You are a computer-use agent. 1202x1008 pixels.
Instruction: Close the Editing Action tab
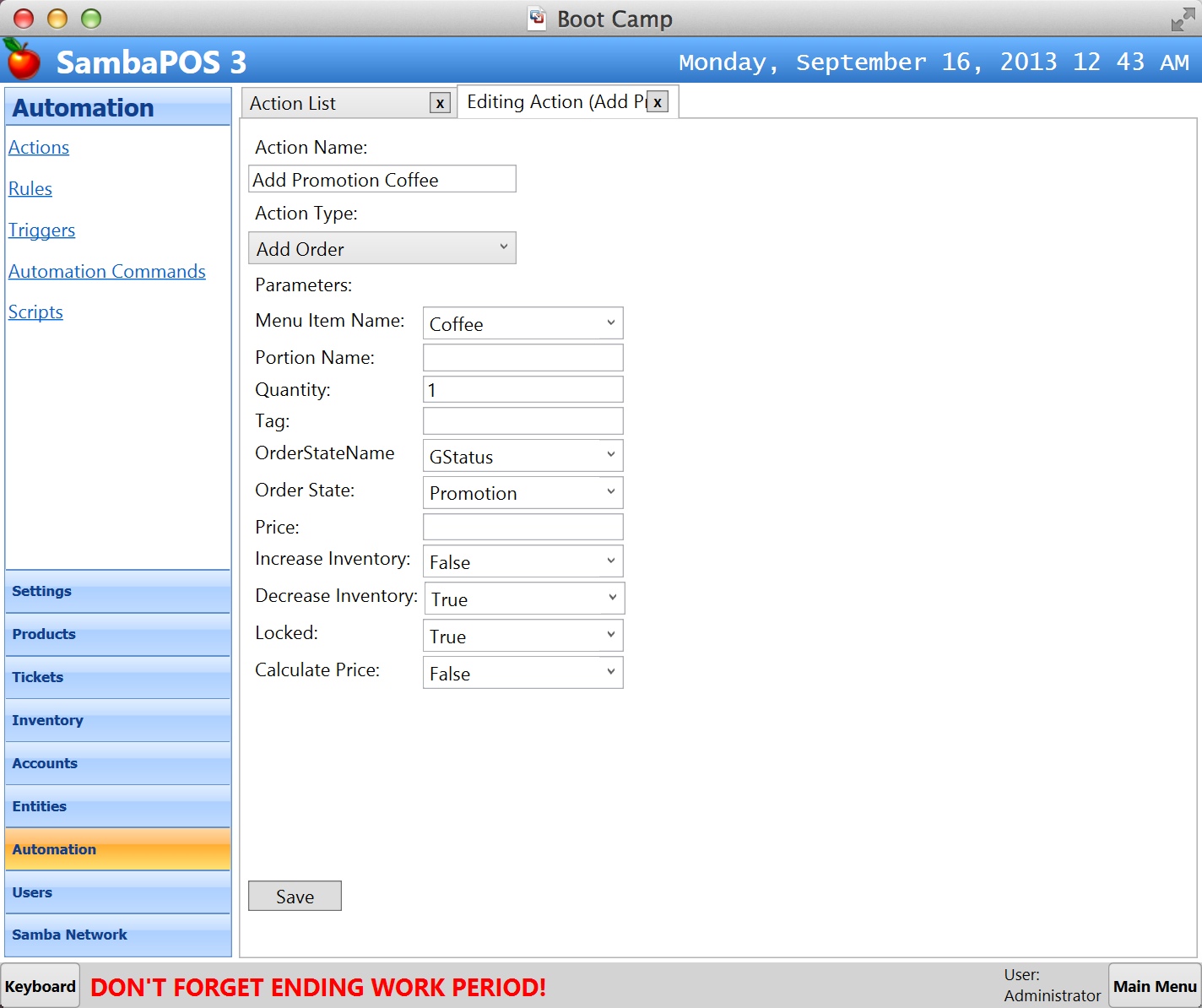point(658,102)
